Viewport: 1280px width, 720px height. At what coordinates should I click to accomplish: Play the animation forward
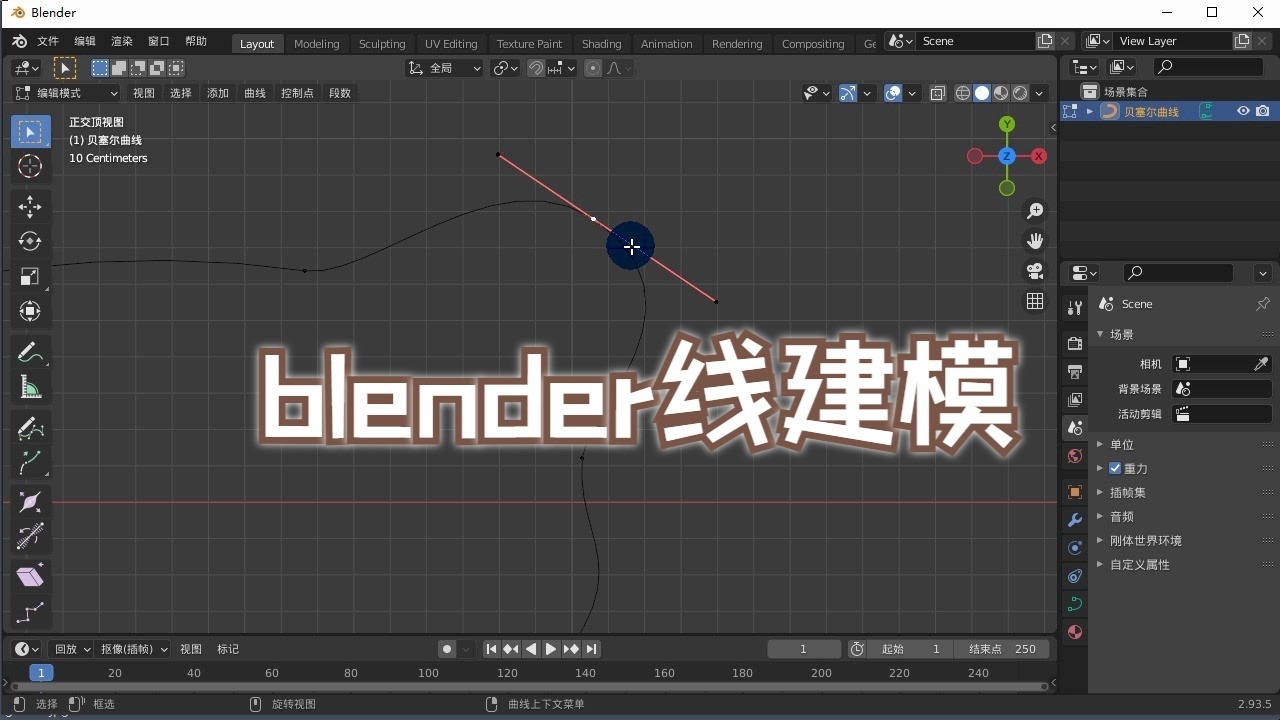pyautogui.click(x=551, y=649)
